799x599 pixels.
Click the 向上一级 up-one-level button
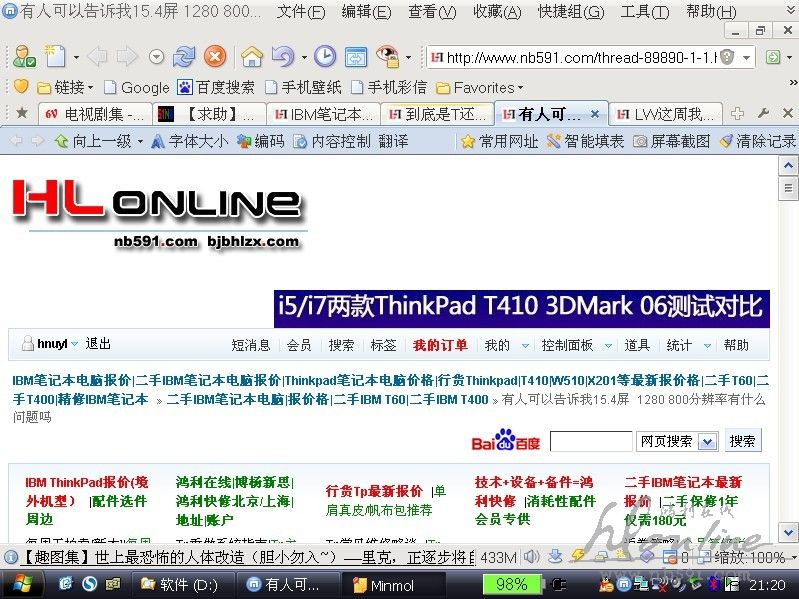click(x=93, y=141)
